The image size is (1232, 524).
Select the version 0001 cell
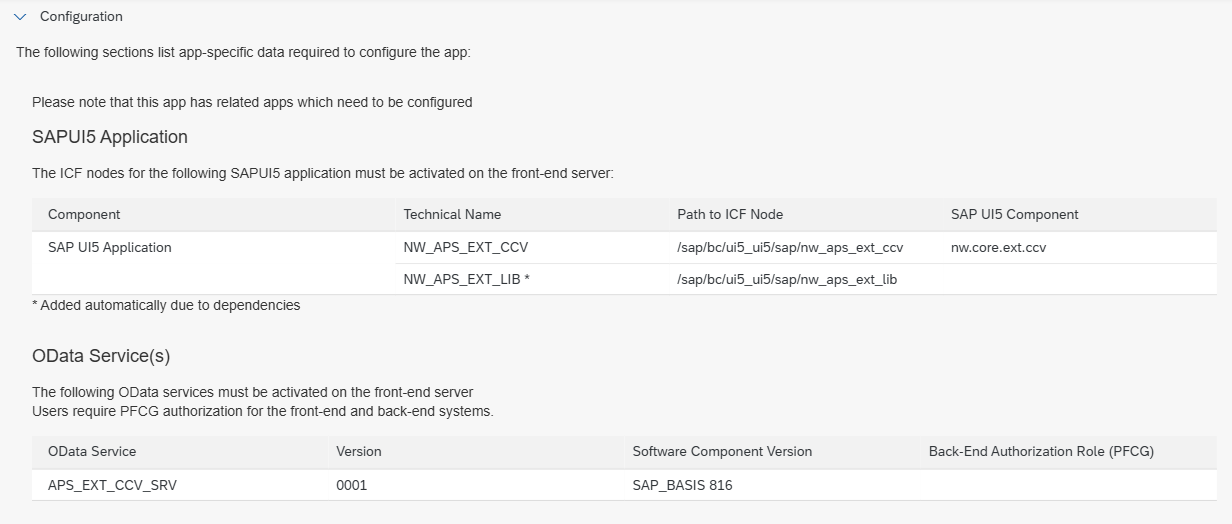(x=352, y=486)
